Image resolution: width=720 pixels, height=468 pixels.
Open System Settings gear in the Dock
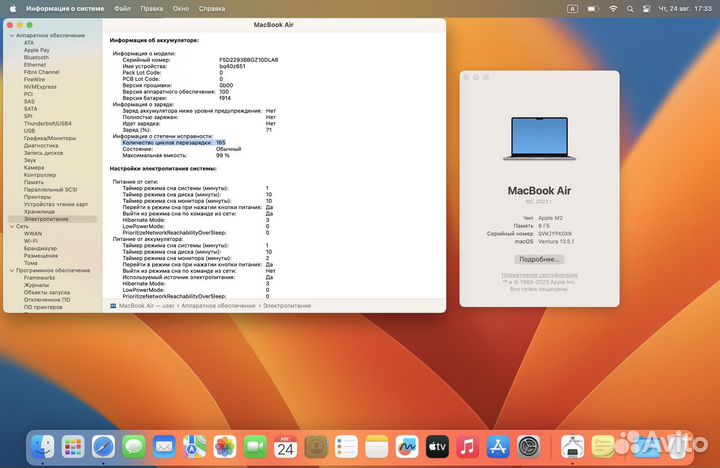(529, 446)
